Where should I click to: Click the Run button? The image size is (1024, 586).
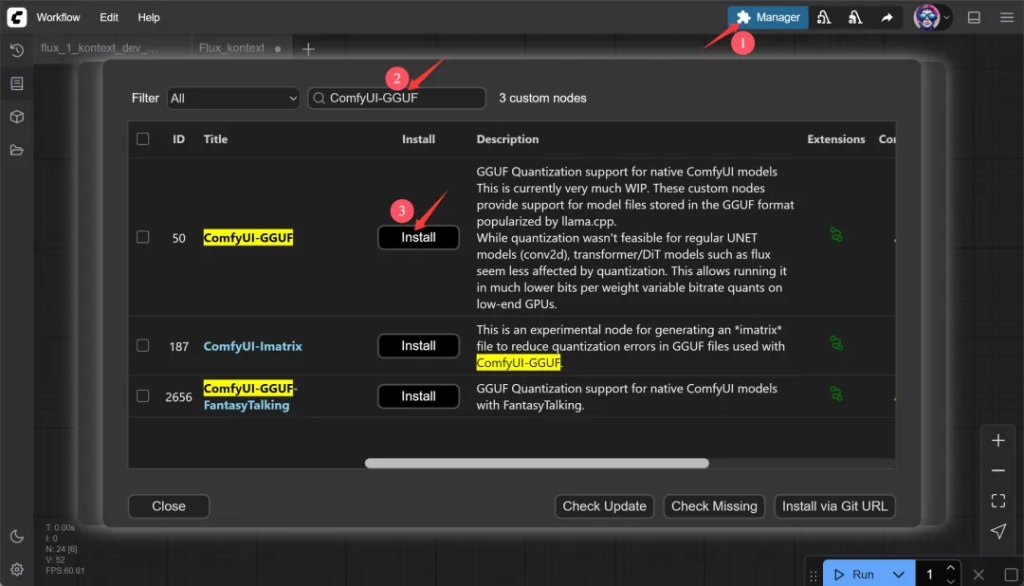856,575
